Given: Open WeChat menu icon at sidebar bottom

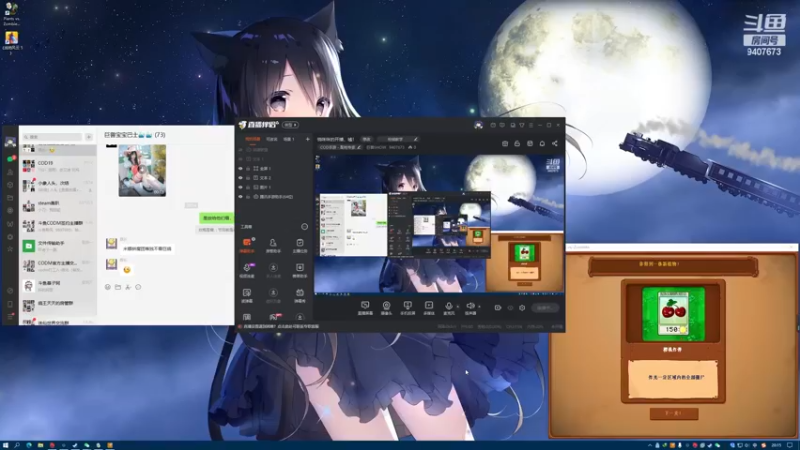Looking at the screenshot, I should [10, 317].
